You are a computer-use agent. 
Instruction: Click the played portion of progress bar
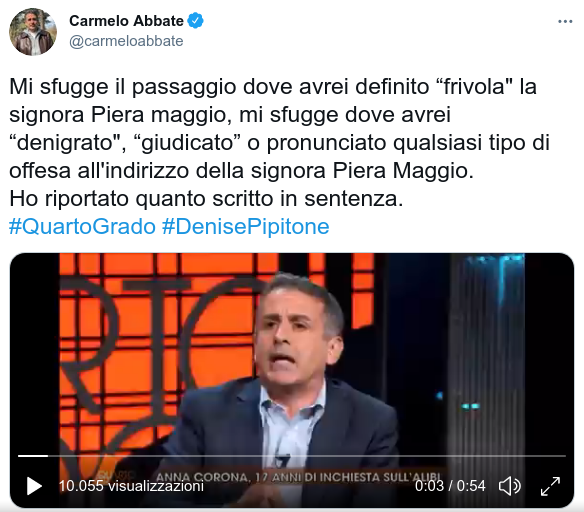(33, 456)
